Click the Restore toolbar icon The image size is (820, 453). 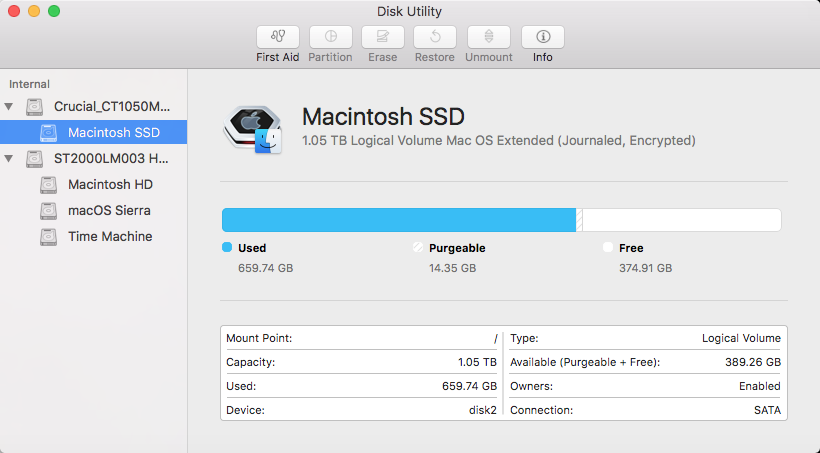point(435,37)
